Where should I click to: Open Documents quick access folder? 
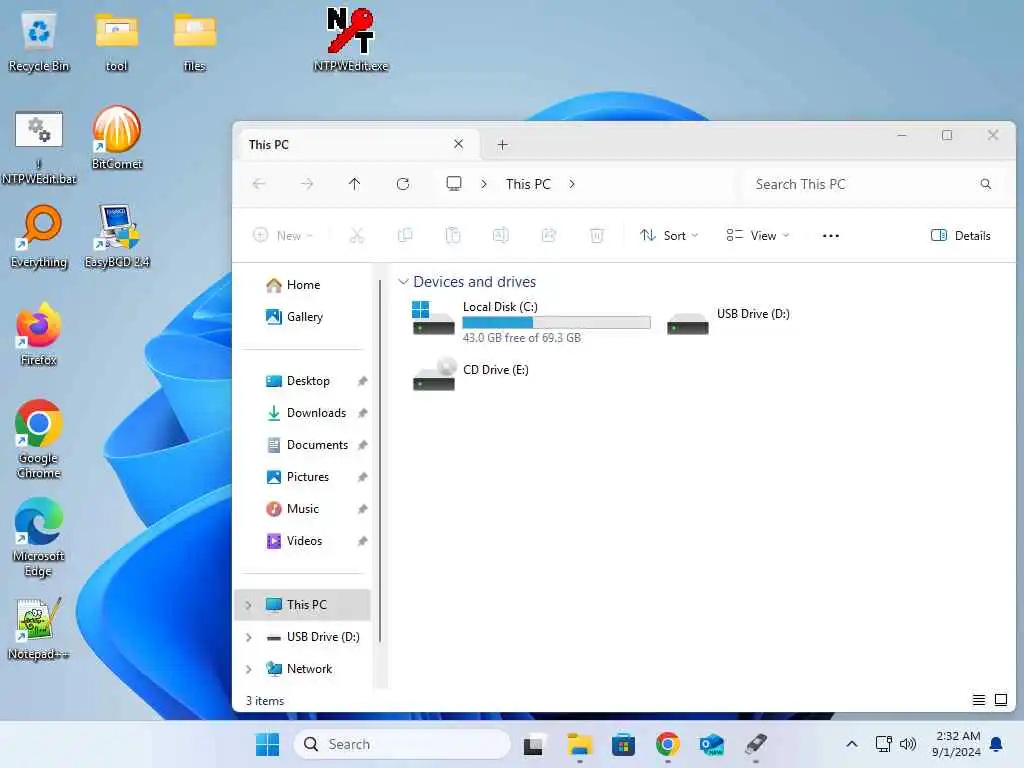click(x=304, y=445)
